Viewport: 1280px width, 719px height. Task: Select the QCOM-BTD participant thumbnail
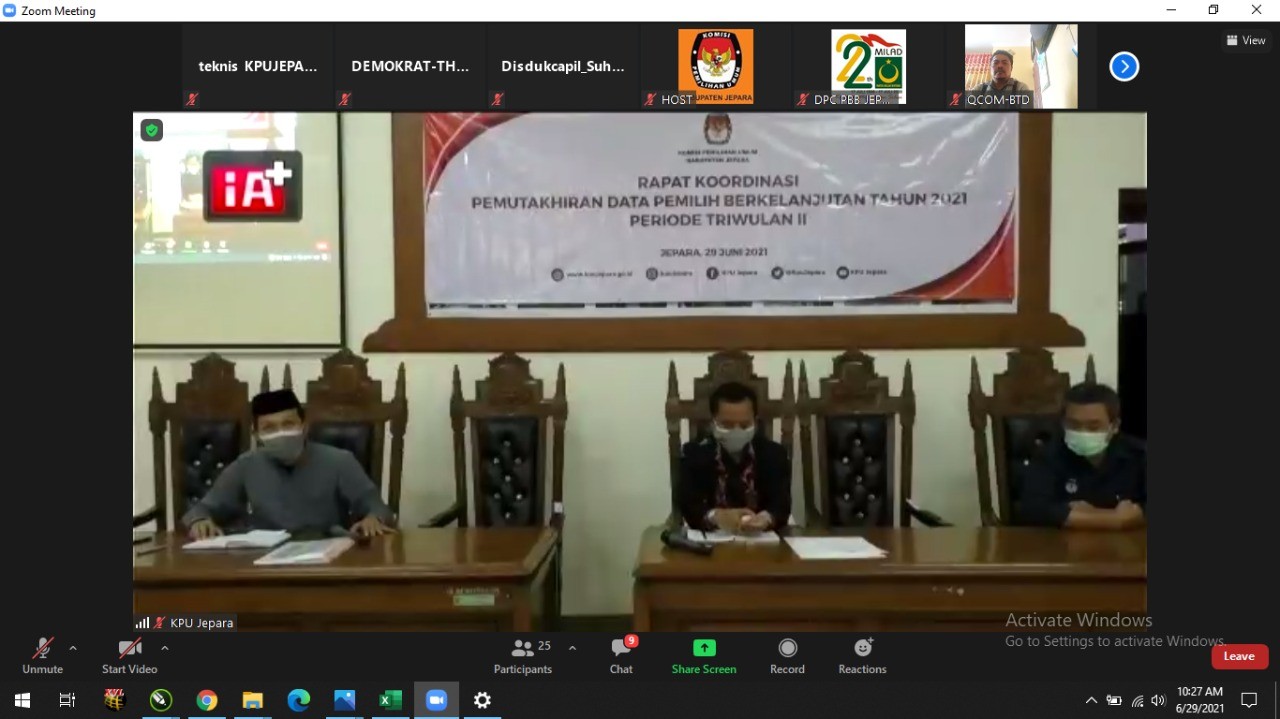1021,66
